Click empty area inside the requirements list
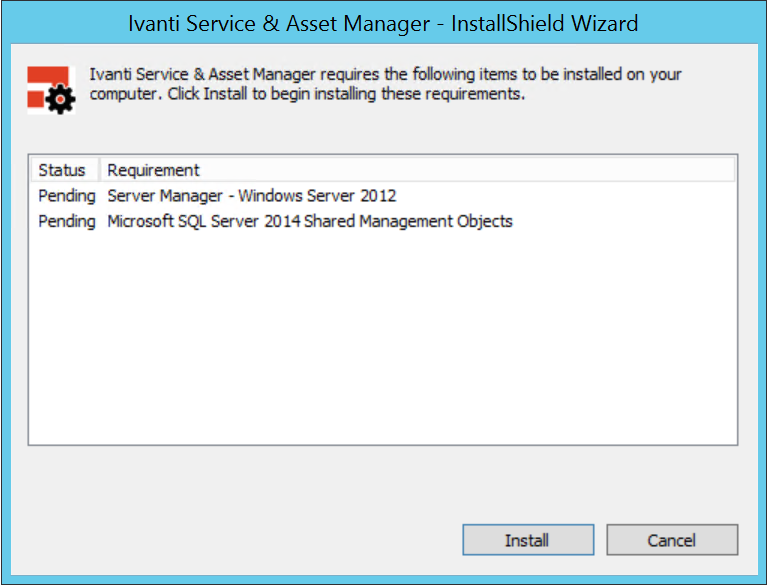The width and height of the screenshot is (767, 585). point(383,338)
